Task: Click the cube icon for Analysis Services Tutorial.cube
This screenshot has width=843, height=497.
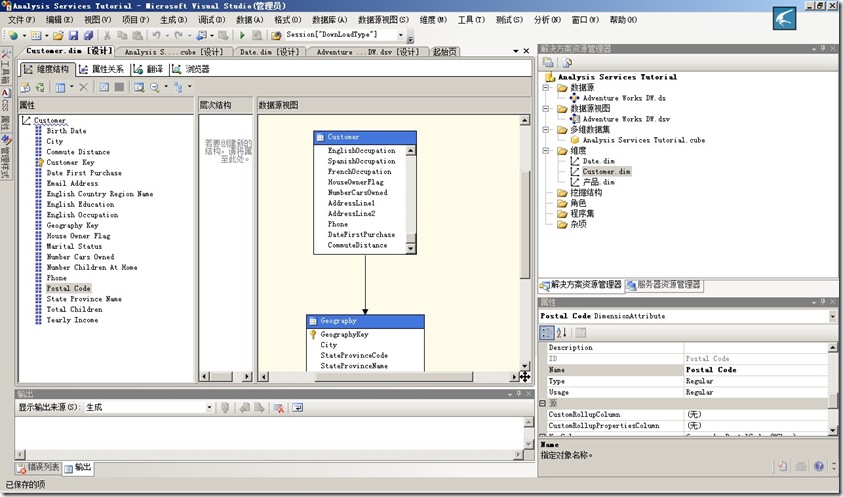Action: [575, 140]
